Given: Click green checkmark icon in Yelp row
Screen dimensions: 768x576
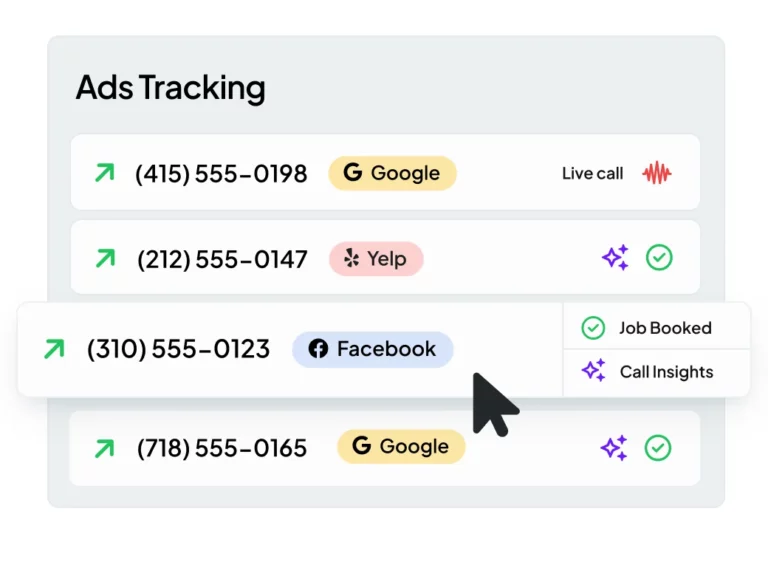Looking at the screenshot, I should tap(658, 258).
